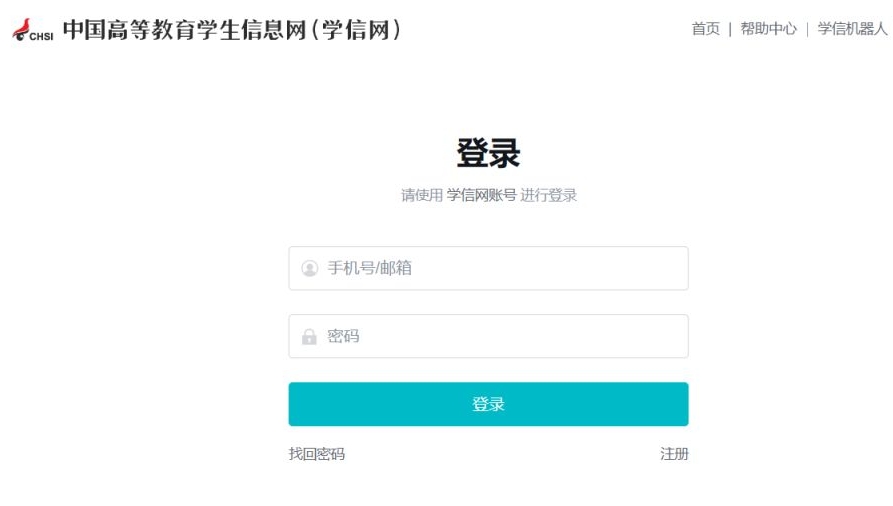Click the user avatar icon in account field
This screenshot has height=506, width=893.
309,269
